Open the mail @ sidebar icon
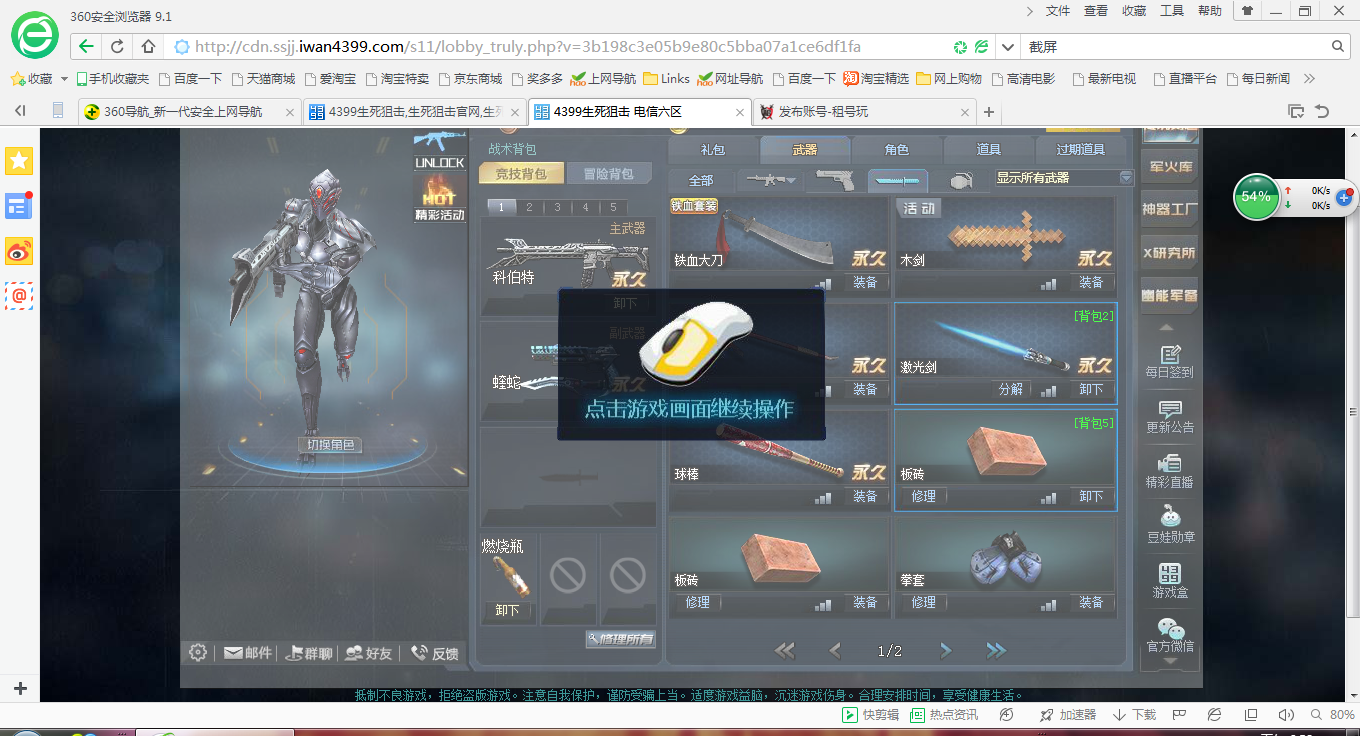 pyautogui.click(x=19, y=296)
